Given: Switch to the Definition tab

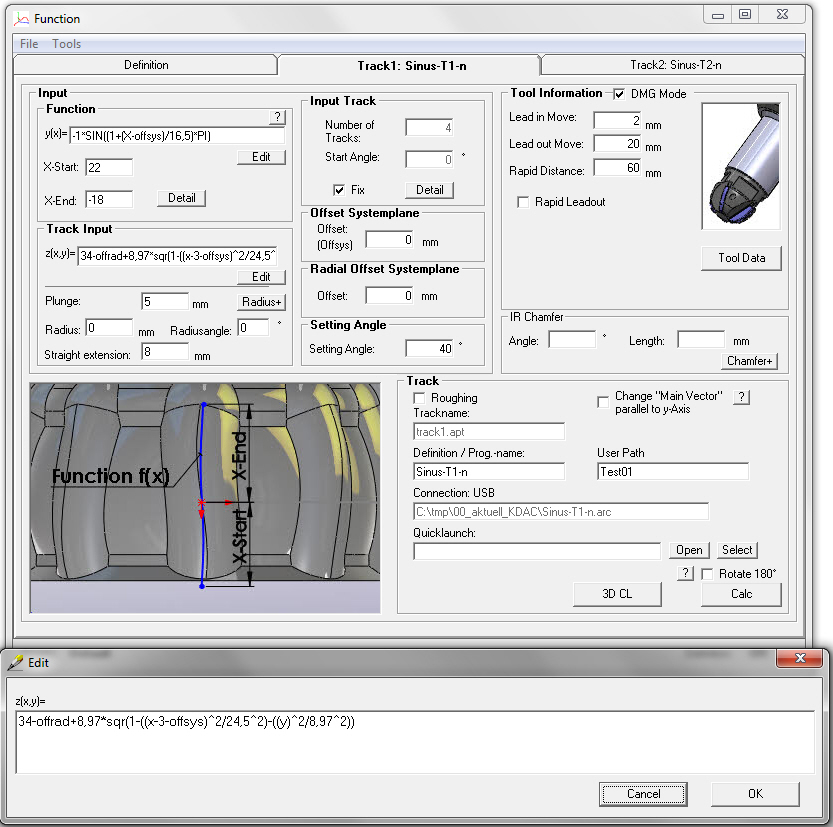Looking at the screenshot, I should (146, 65).
